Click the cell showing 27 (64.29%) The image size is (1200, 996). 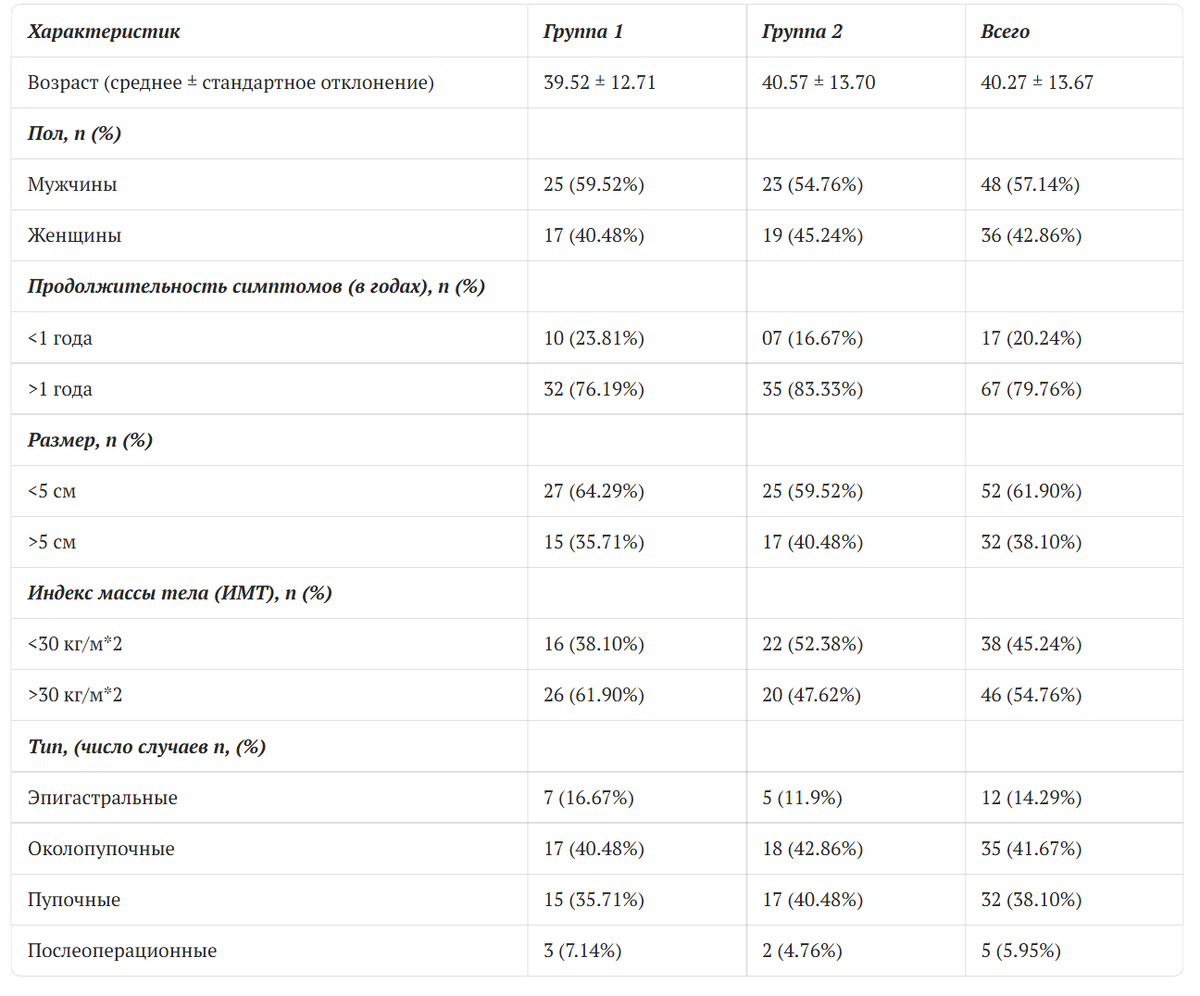pyautogui.click(x=593, y=491)
